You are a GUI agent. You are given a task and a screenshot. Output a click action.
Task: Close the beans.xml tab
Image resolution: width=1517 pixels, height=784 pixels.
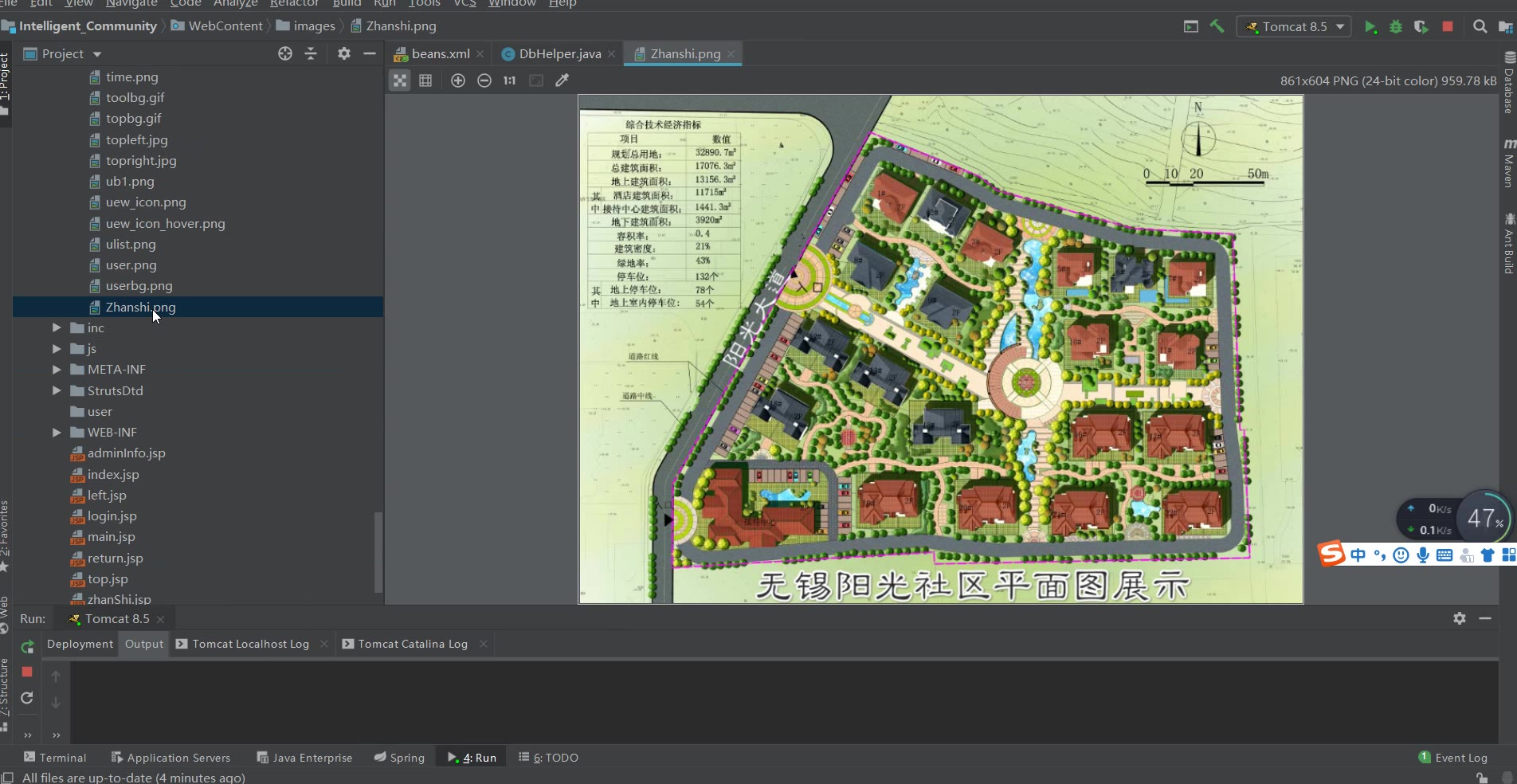click(x=480, y=53)
